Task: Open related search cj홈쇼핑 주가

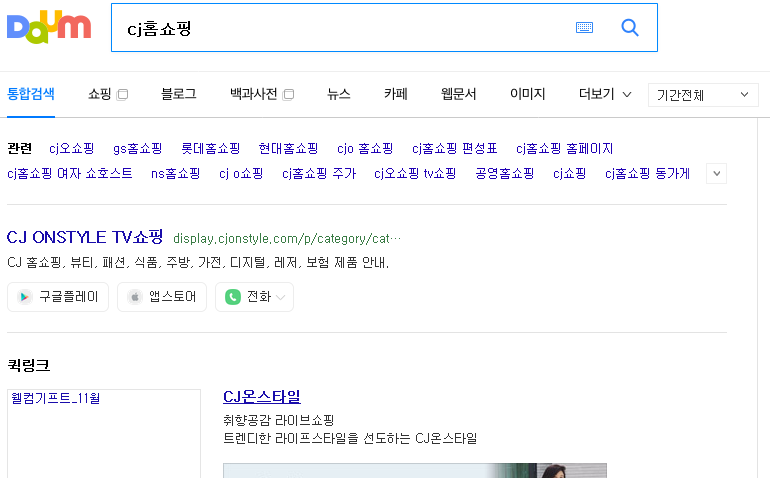Action: 319,173
